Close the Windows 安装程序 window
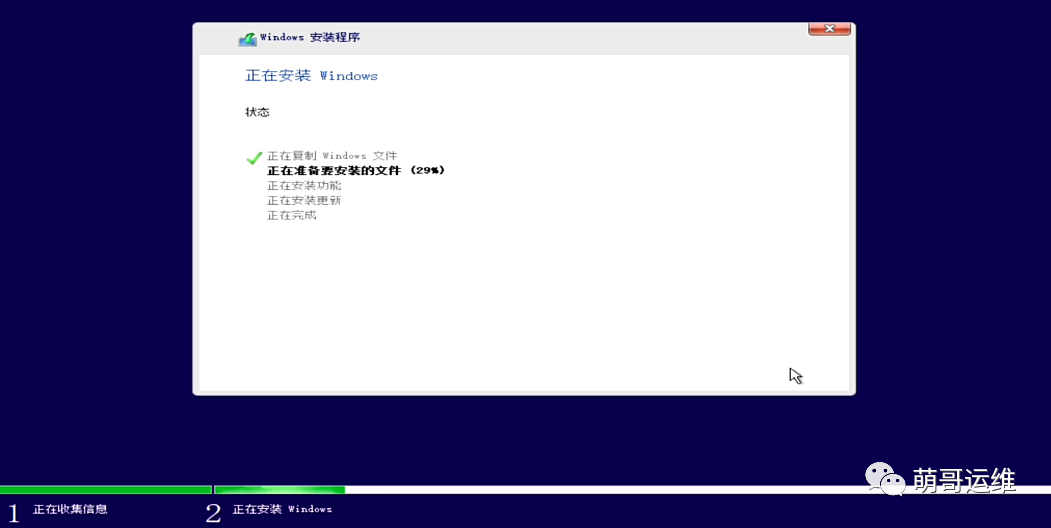The width and height of the screenshot is (1051, 528). (x=830, y=28)
